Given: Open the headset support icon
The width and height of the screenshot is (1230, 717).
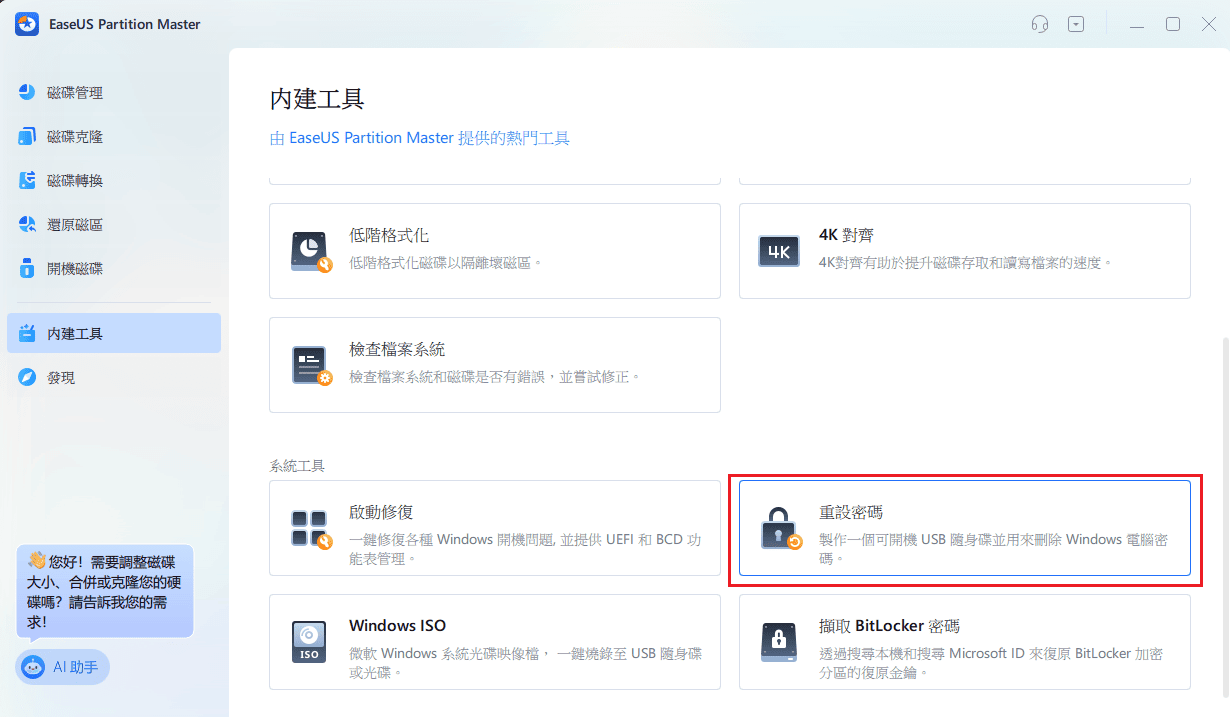Looking at the screenshot, I should point(1039,23).
